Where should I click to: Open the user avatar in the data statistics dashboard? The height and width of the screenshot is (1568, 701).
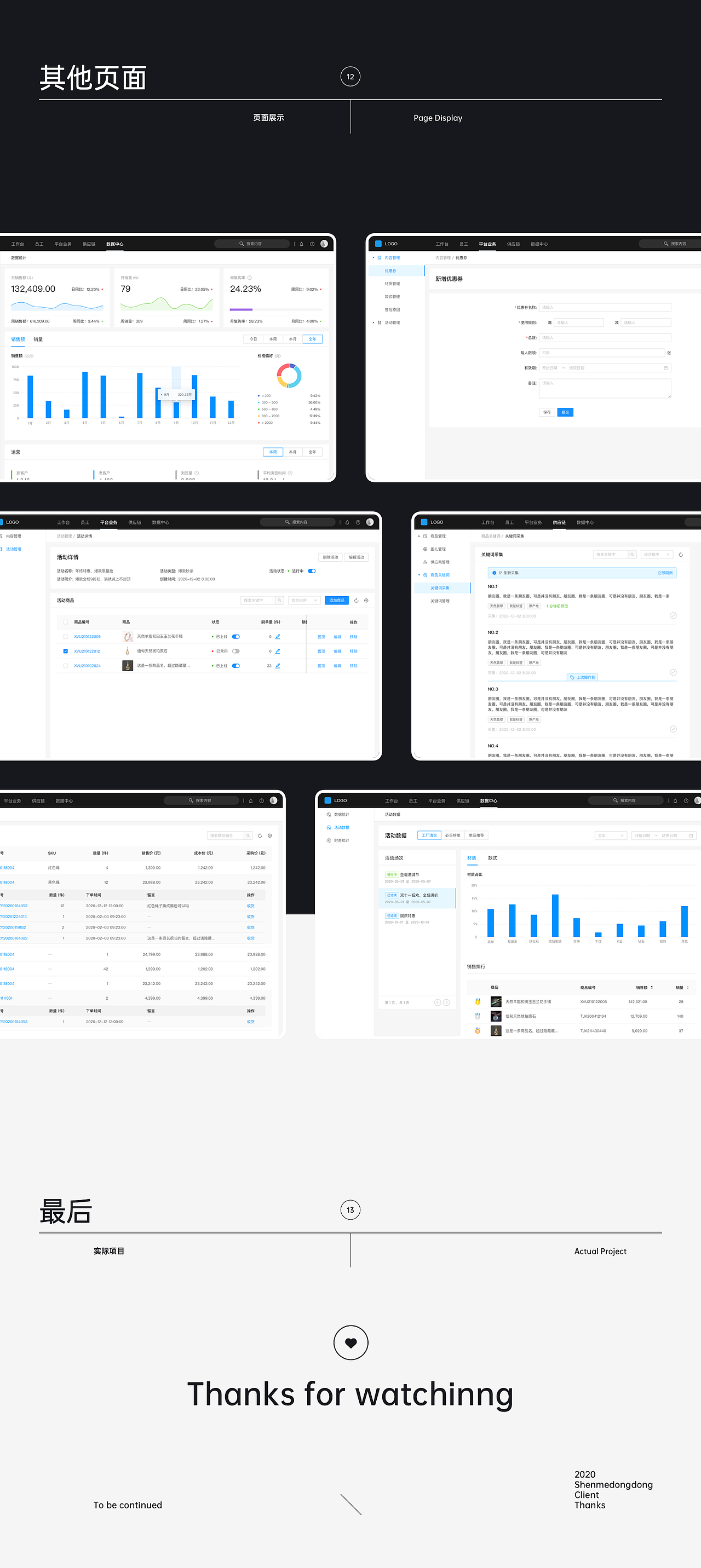tap(324, 244)
